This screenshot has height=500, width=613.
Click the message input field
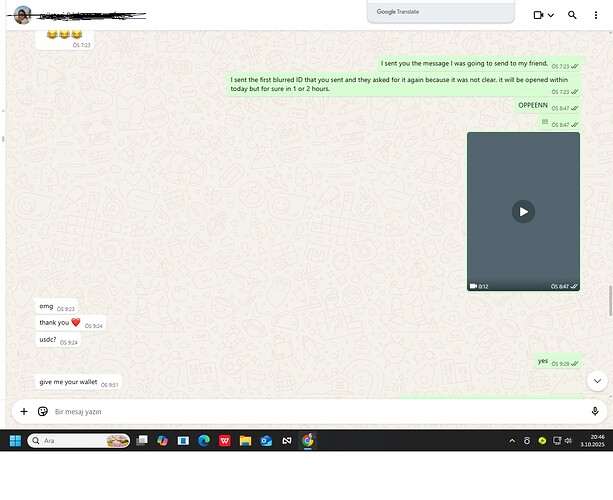pyautogui.click(x=300, y=411)
